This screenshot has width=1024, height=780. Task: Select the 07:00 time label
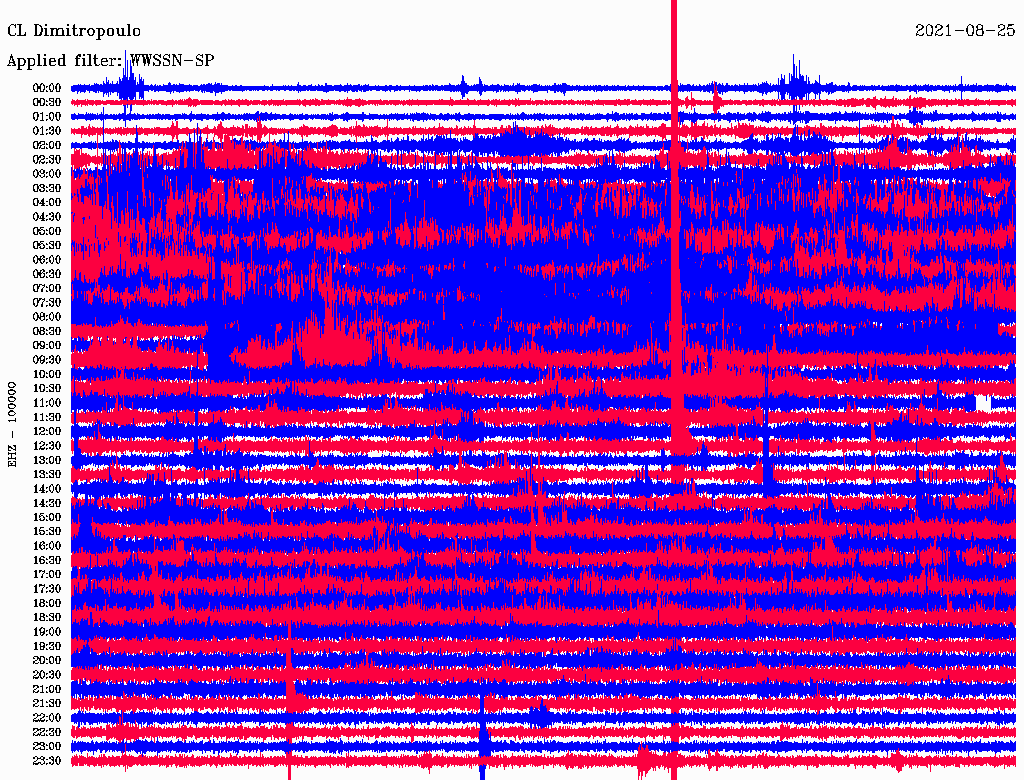[47, 288]
